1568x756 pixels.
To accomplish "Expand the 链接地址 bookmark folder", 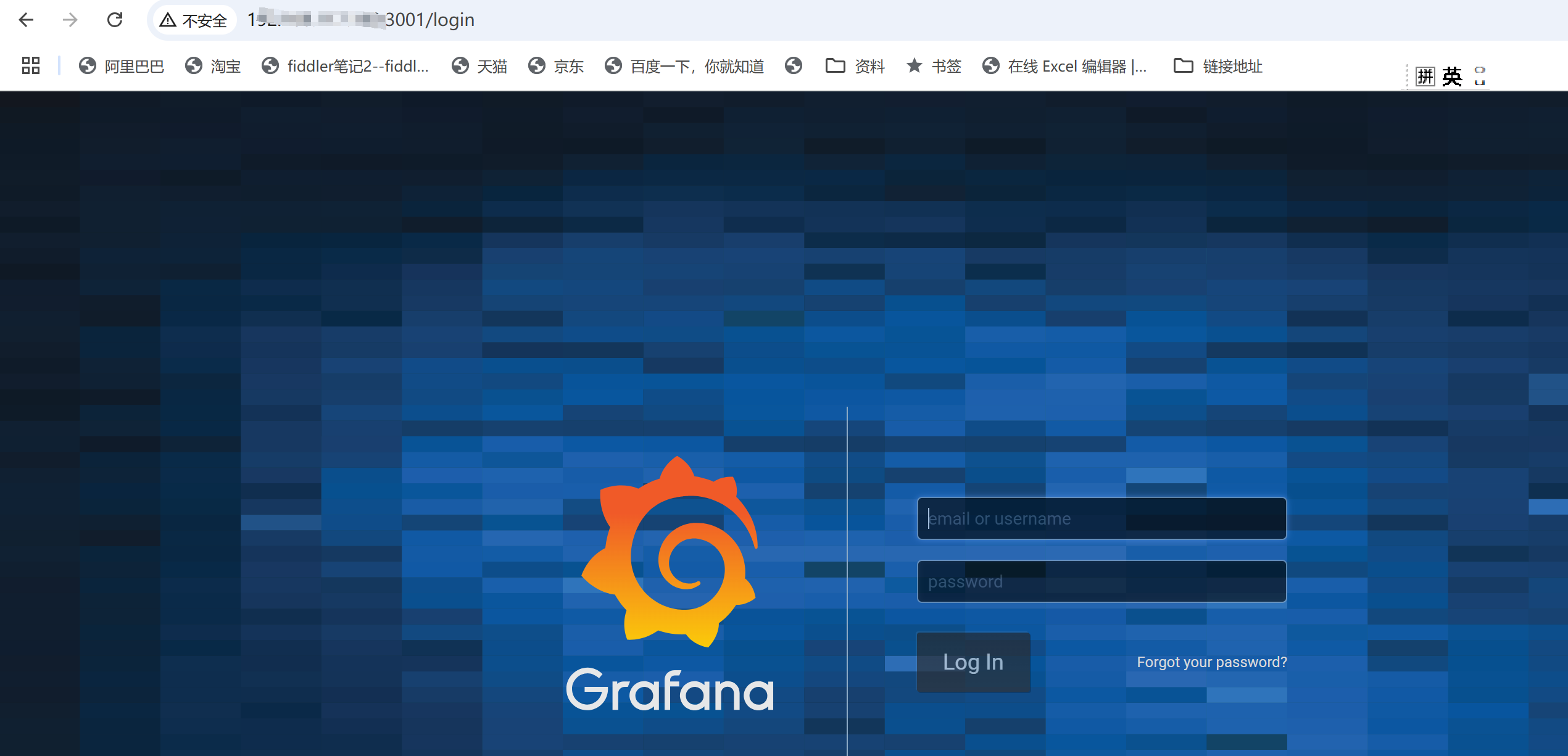I will click(1218, 65).
